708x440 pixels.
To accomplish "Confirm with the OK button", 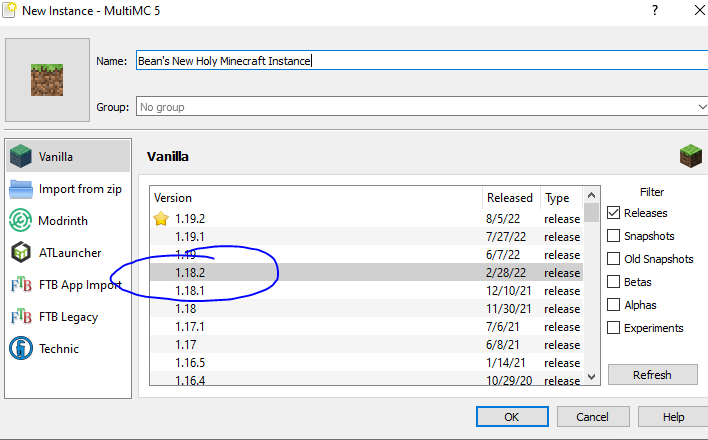I will click(512, 417).
